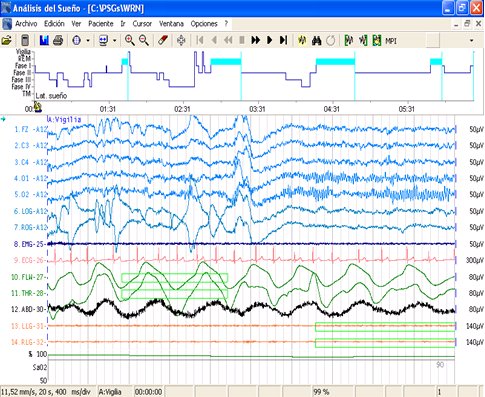Open the Edición menu
This screenshot has width=485, height=397.
coord(54,24)
